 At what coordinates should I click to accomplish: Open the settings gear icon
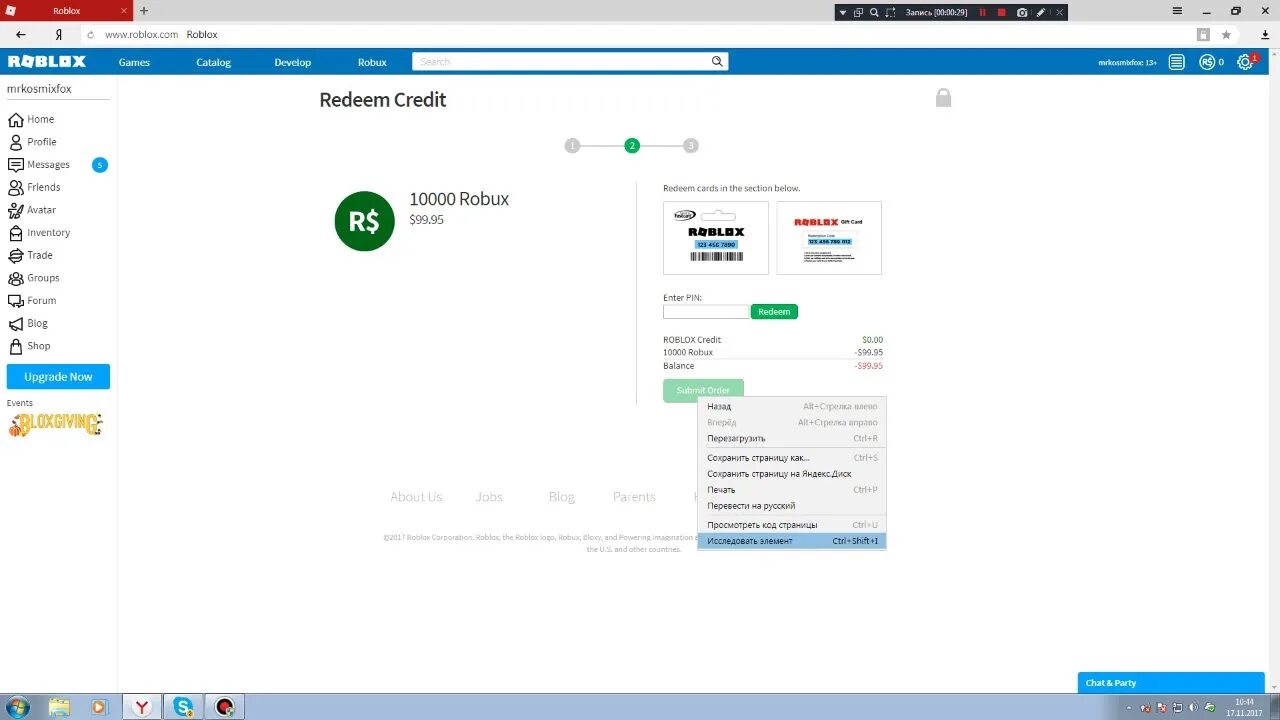click(x=1245, y=62)
